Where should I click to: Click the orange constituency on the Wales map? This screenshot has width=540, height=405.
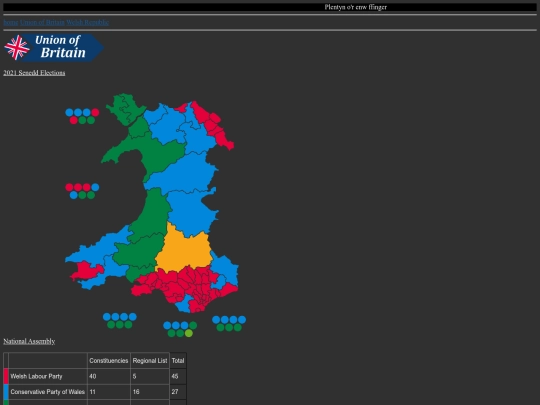184,250
